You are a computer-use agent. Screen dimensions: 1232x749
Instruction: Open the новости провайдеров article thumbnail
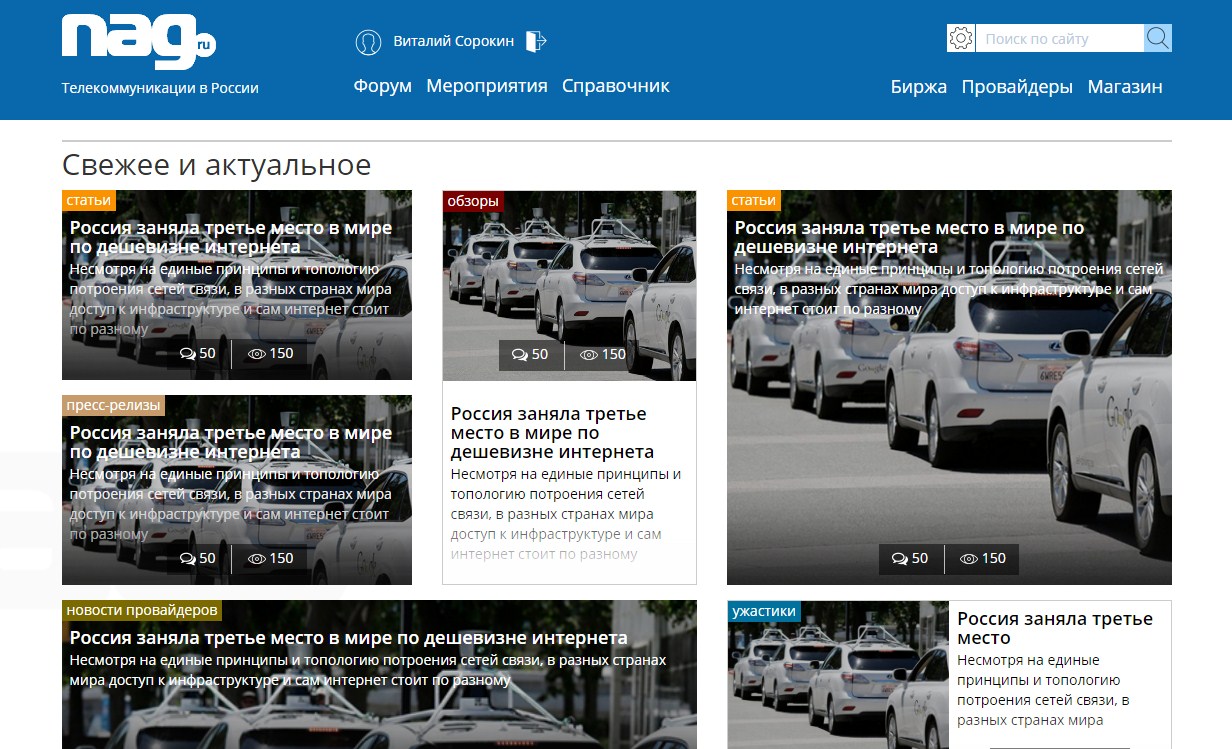click(x=379, y=675)
